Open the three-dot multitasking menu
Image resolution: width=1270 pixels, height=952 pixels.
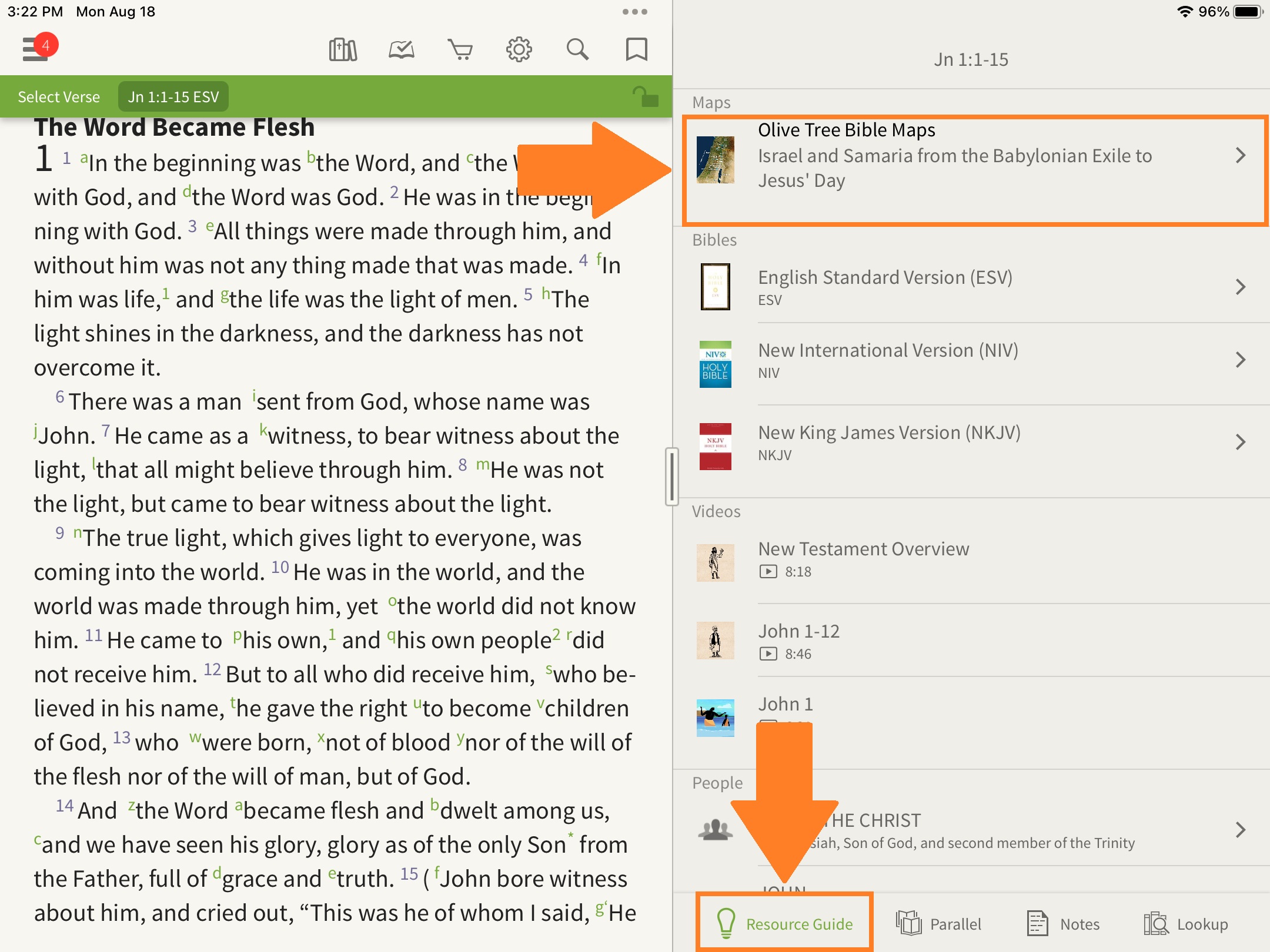point(635,12)
